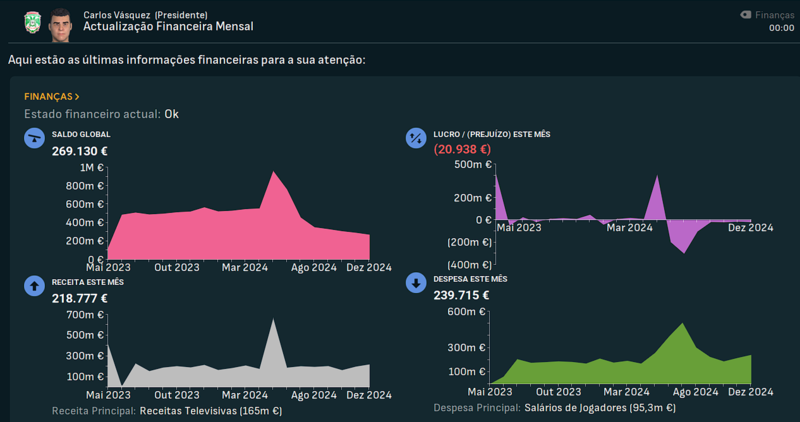Click the Saldo Global balance scale icon
The image size is (800, 422).
click(34, 138)
